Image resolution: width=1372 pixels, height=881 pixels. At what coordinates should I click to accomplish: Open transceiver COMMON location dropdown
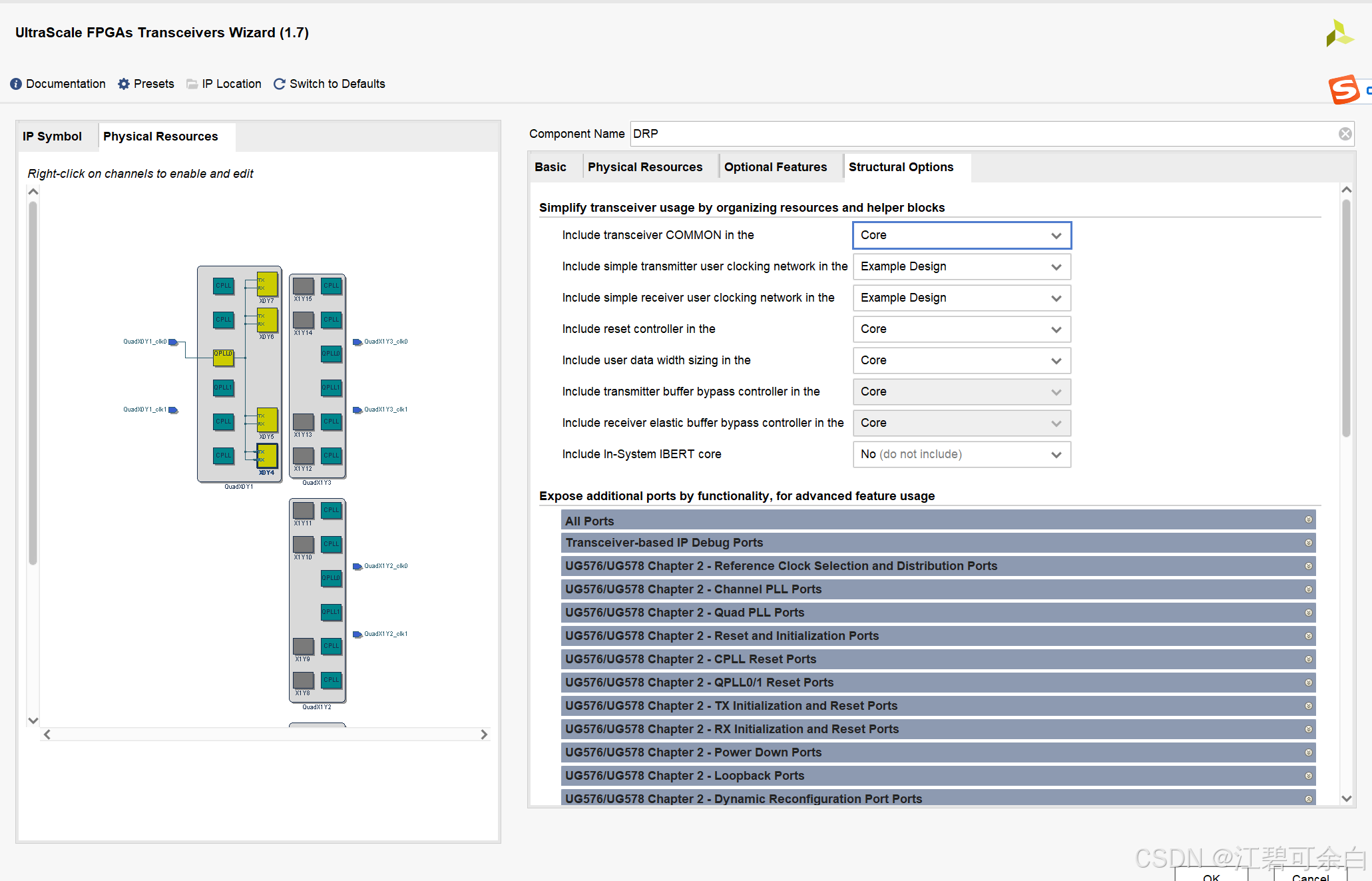[x=961, y=235]
